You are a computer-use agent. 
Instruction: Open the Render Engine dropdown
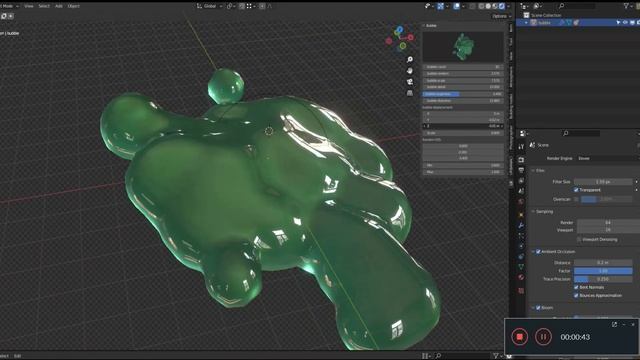(x=607, y=158)
